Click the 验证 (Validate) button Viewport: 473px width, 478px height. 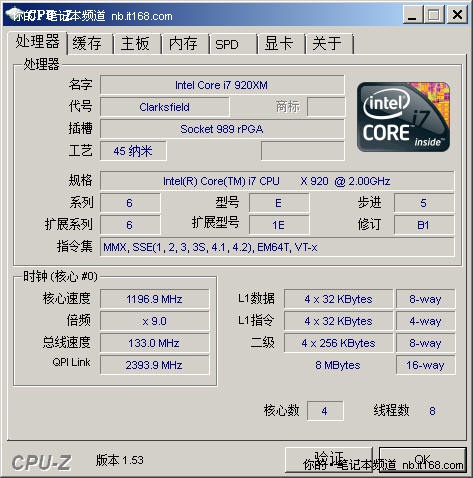click(329, 460)
